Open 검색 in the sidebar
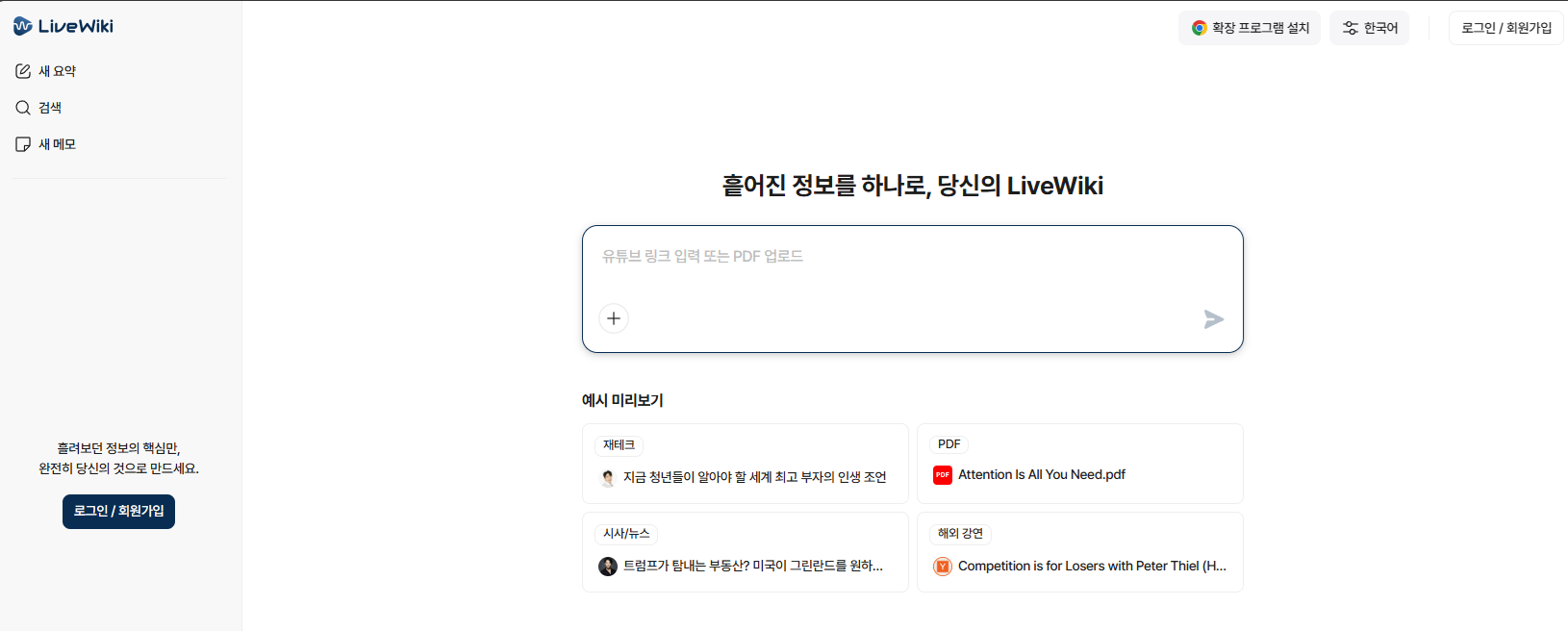Viewport: 1568px width, 631px height. tap(119, 108)
